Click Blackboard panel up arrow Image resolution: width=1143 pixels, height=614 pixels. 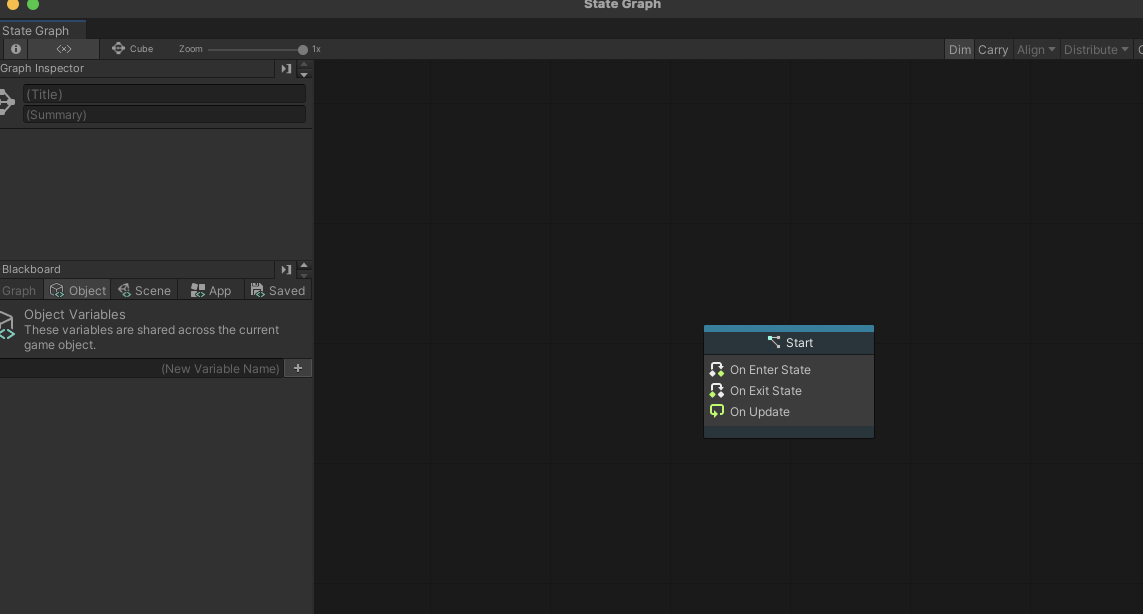click(304, 265)
